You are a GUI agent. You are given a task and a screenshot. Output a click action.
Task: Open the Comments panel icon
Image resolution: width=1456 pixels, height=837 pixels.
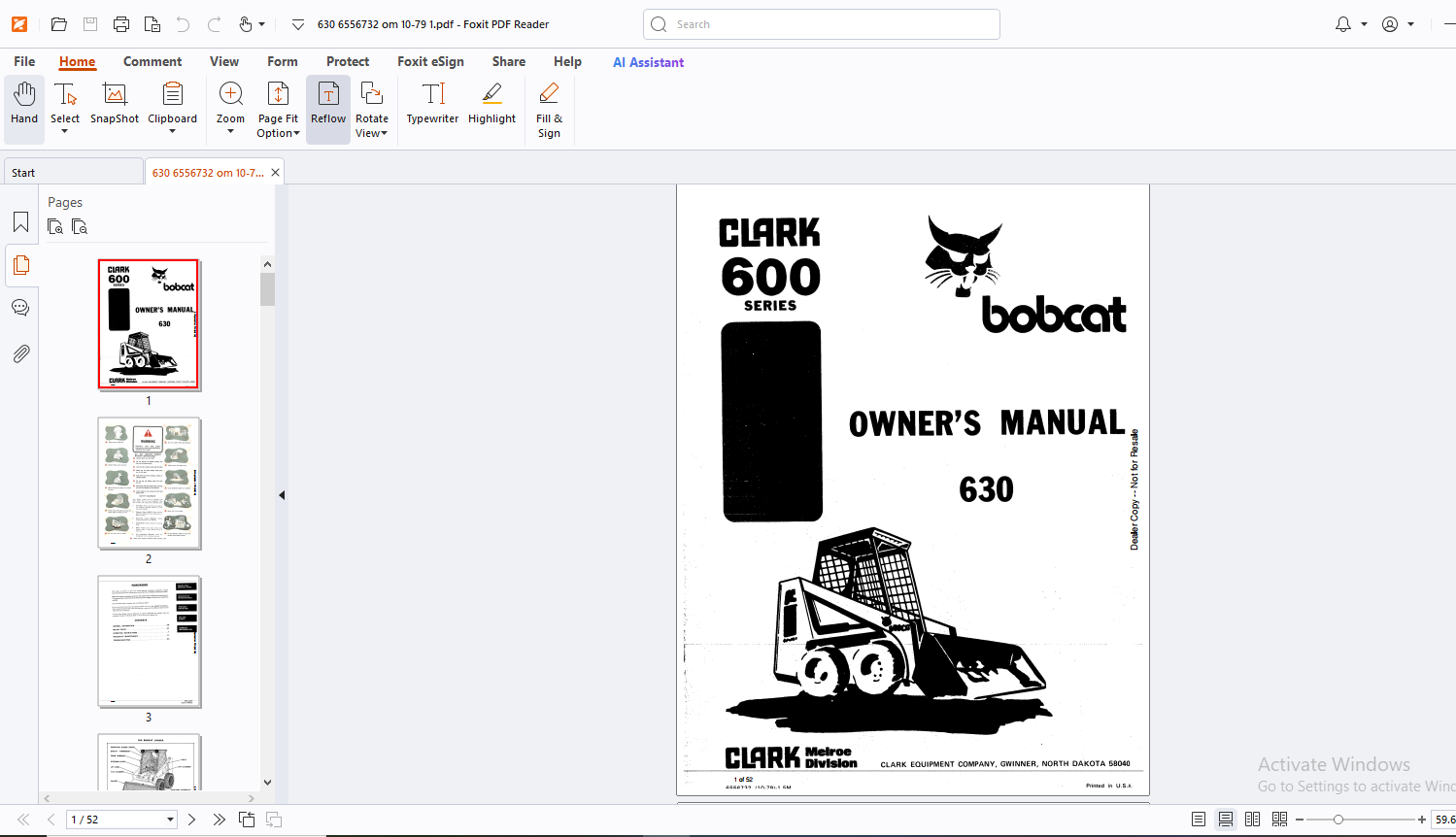point(20,308)
